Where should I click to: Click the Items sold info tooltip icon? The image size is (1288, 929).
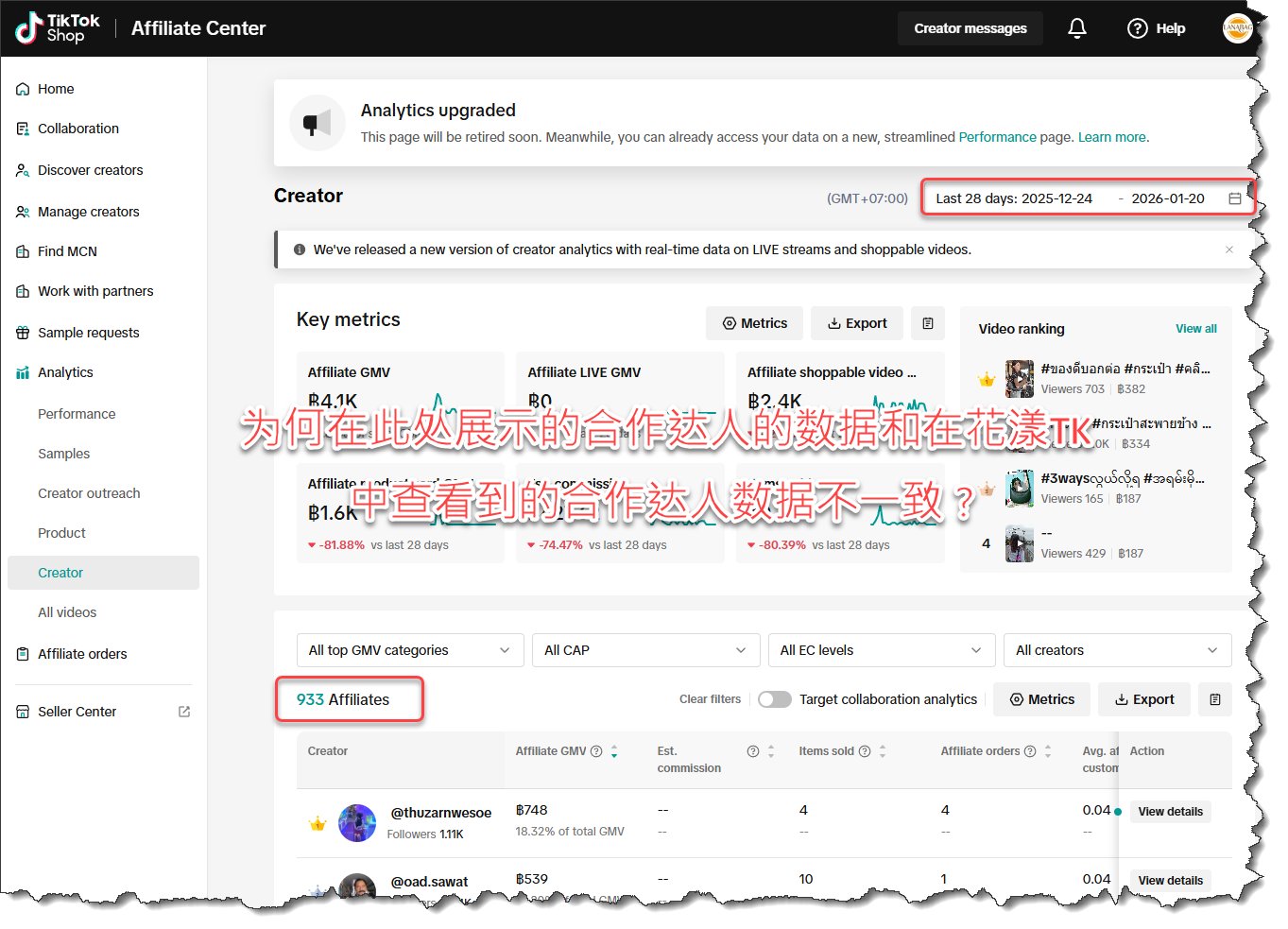[x=865, y=751]
